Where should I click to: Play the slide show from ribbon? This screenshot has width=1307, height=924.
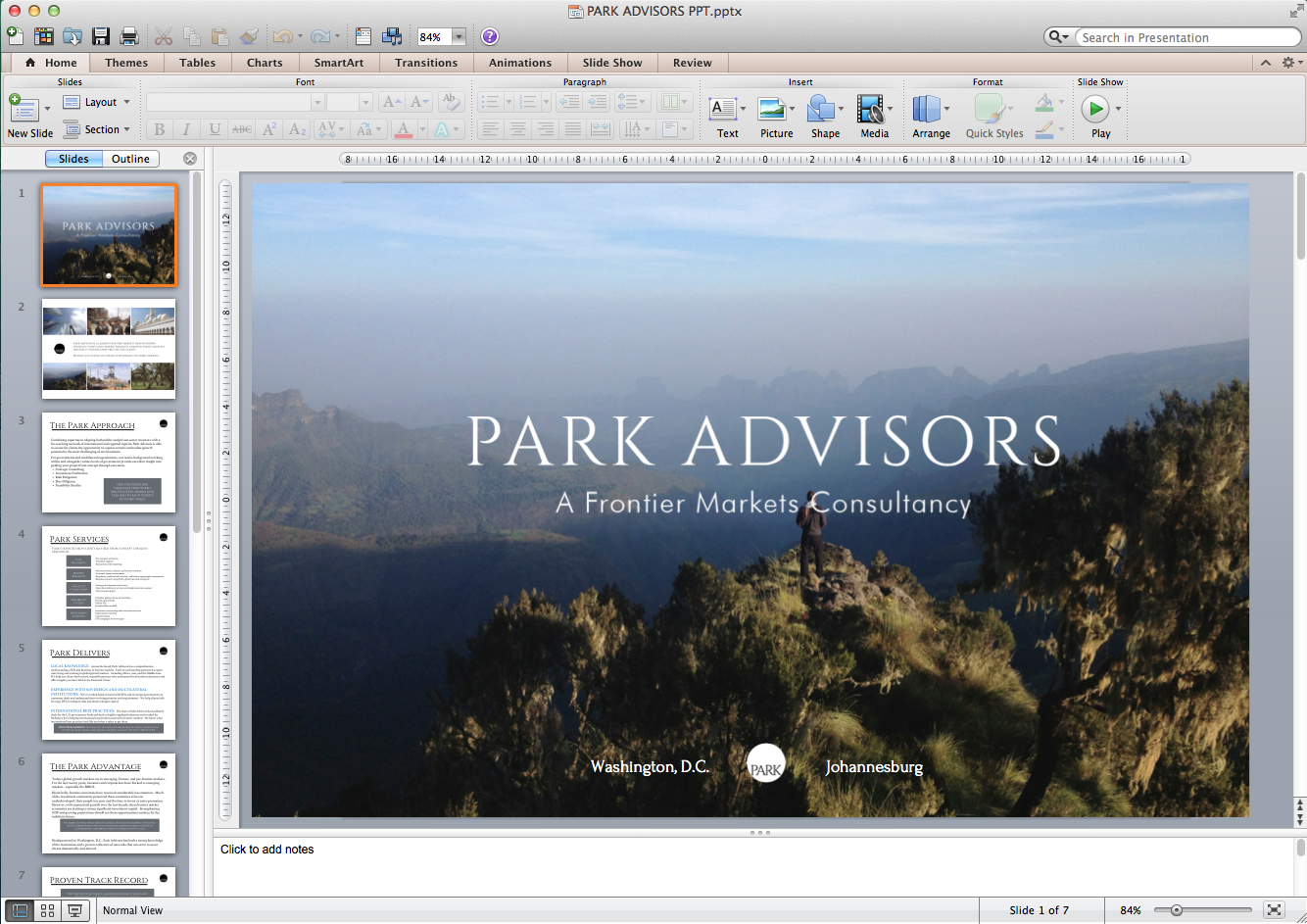pos(1095,117)
